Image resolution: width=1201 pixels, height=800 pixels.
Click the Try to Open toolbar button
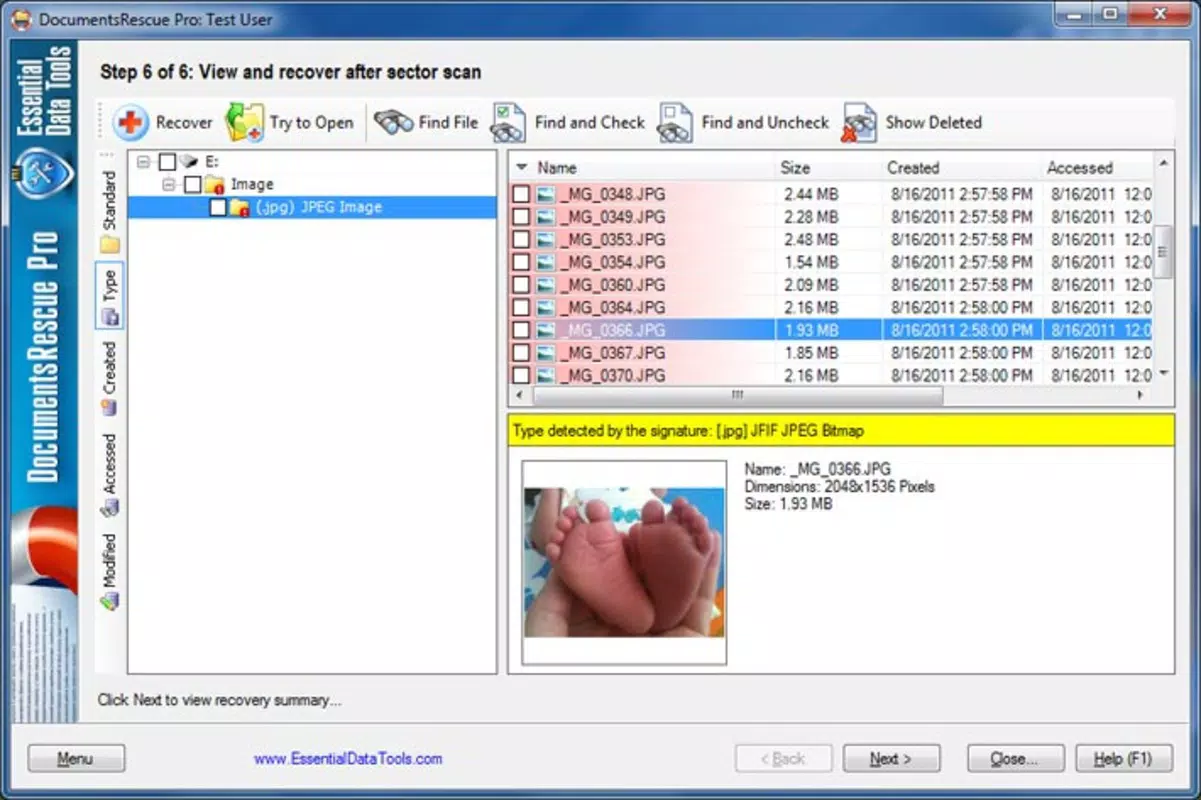click(x=290, y=123)
